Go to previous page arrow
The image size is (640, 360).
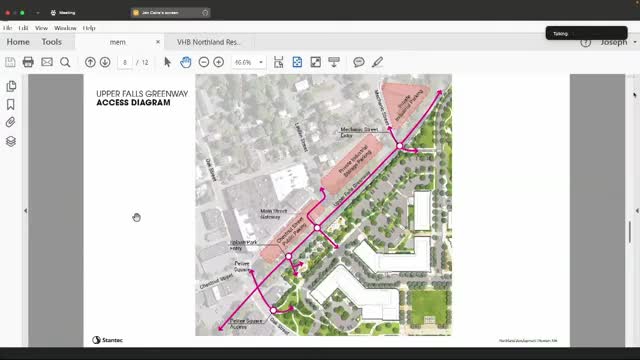point(90,62)
